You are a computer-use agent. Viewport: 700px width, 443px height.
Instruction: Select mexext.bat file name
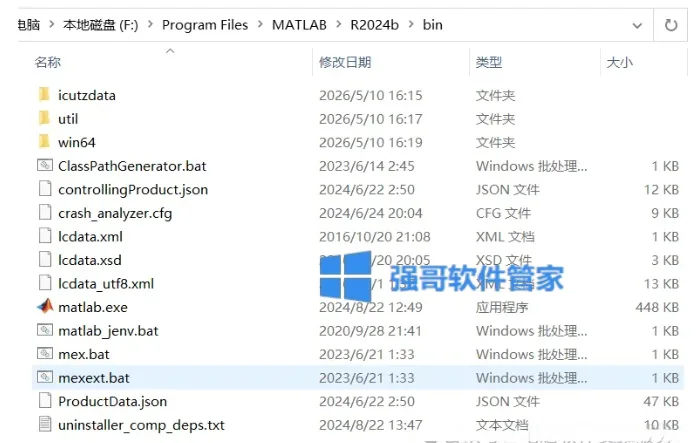pos(94,378)
